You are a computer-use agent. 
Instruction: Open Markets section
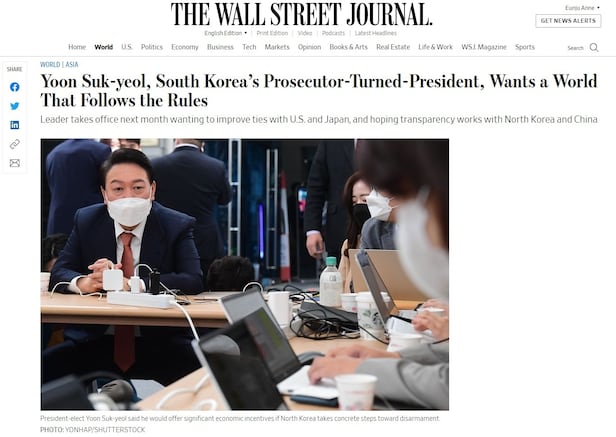[x=277, y=47]
